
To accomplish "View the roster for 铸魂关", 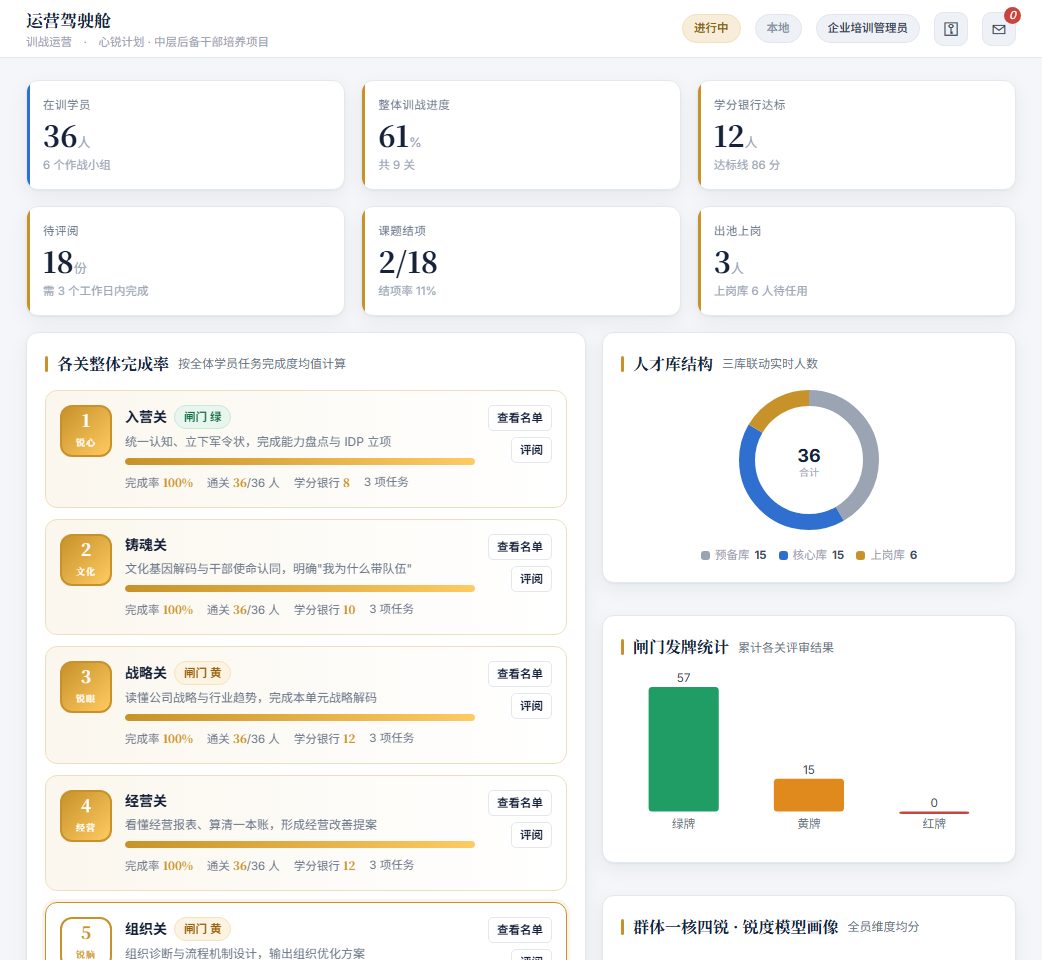I will [520, 547].
